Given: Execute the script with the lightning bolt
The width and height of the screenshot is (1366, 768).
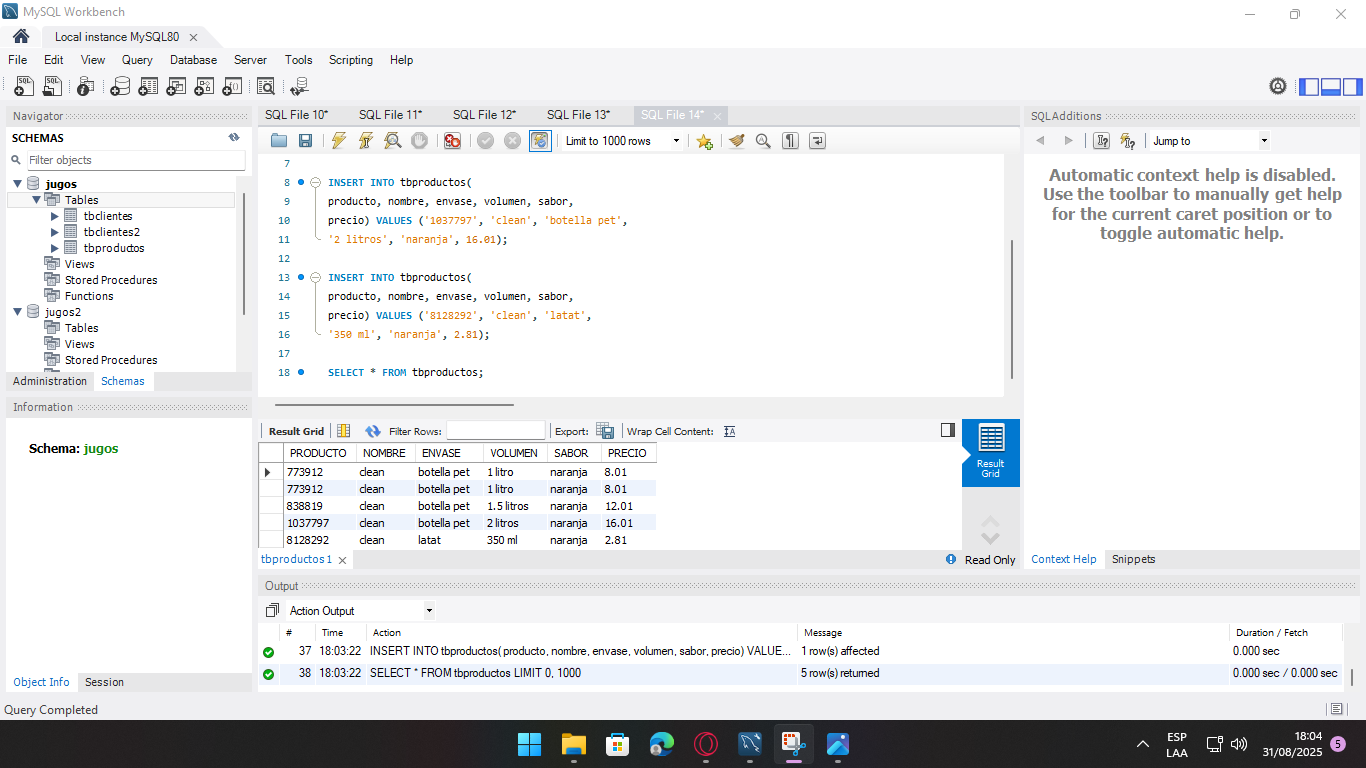Looking at the screenshot, I should (x=339, y=141).
